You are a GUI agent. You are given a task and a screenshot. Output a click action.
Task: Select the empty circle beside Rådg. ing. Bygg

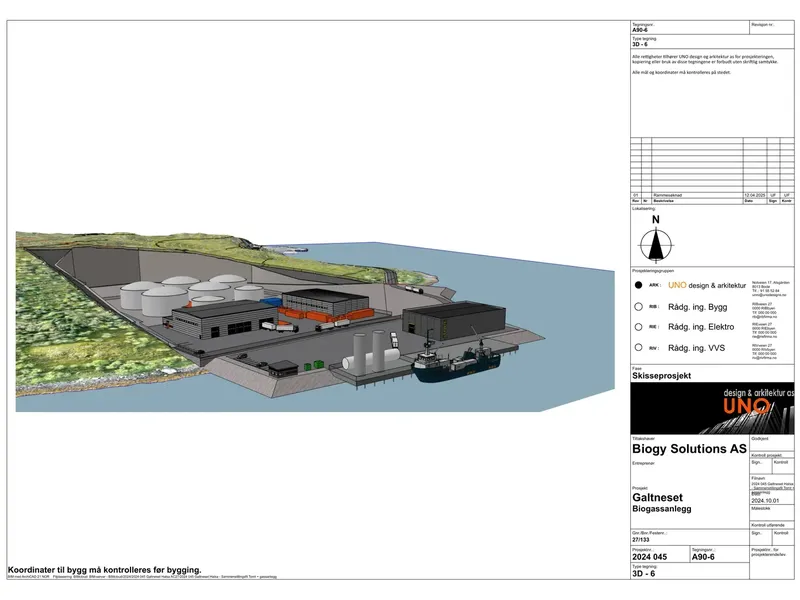pos(638,307)
